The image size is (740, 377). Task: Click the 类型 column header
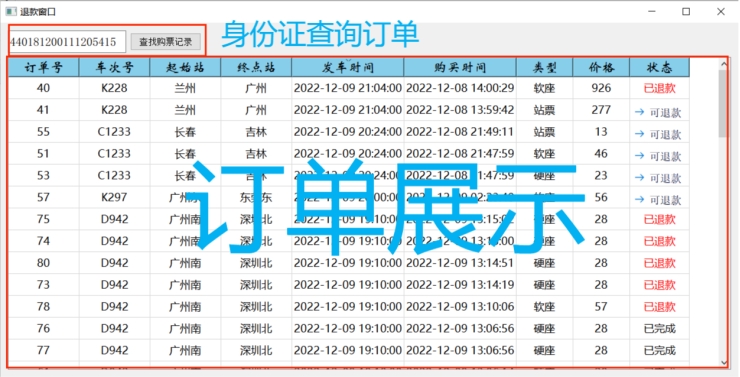tap(545, 67)
